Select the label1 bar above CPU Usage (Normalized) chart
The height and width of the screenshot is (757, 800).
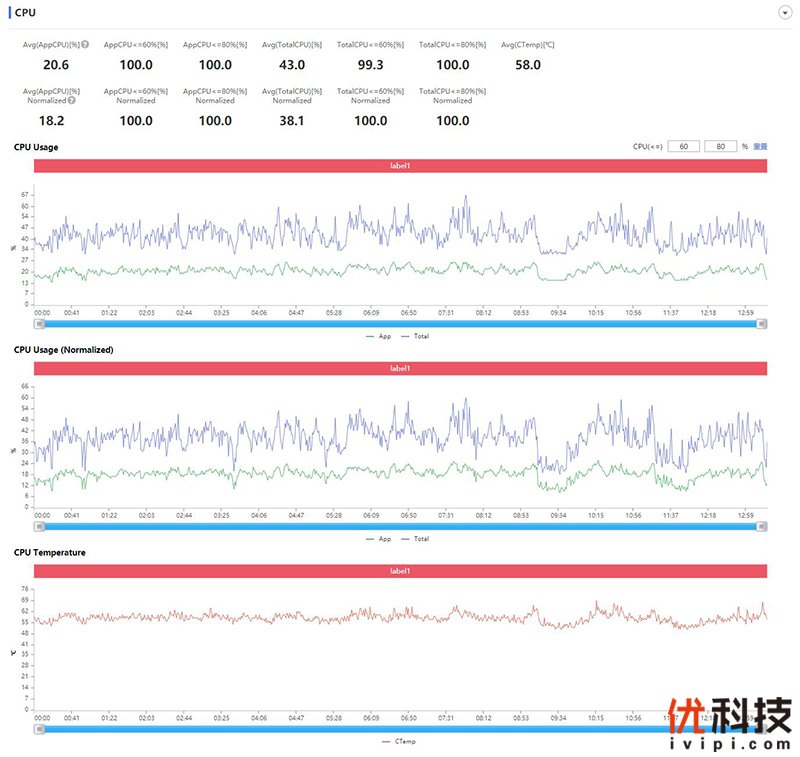[x=400, y=368]
